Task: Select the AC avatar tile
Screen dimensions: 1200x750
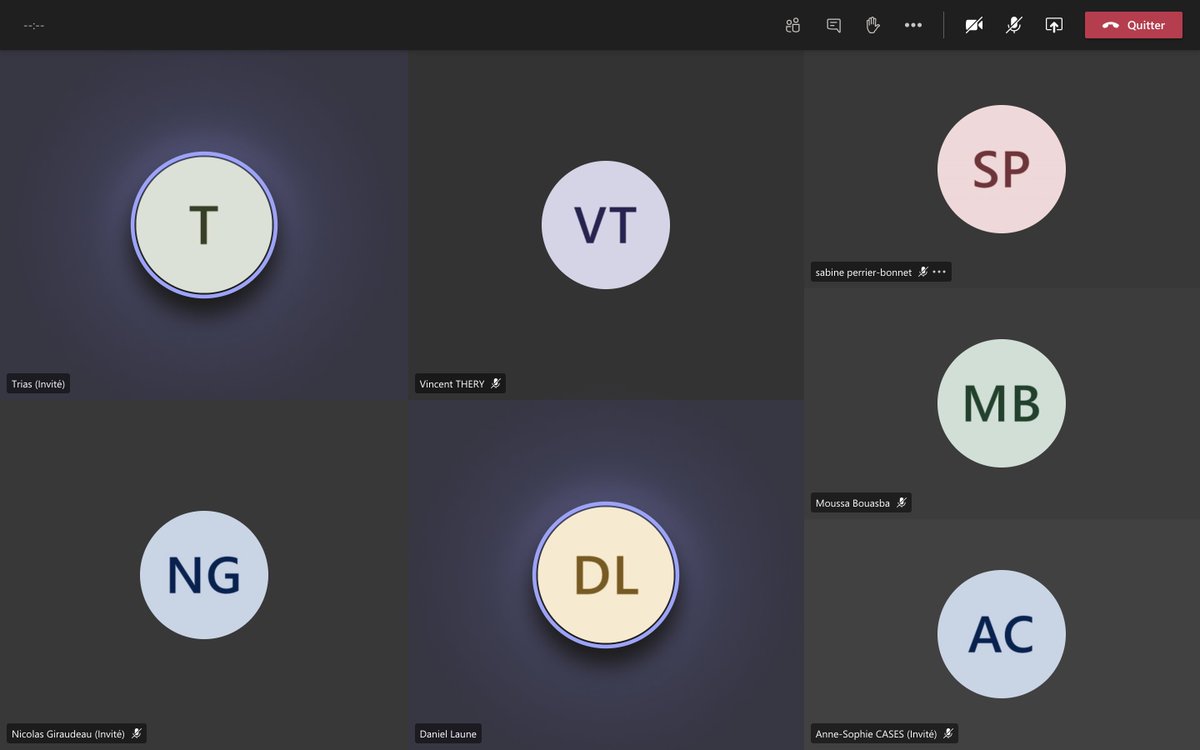Action: 1001,634
